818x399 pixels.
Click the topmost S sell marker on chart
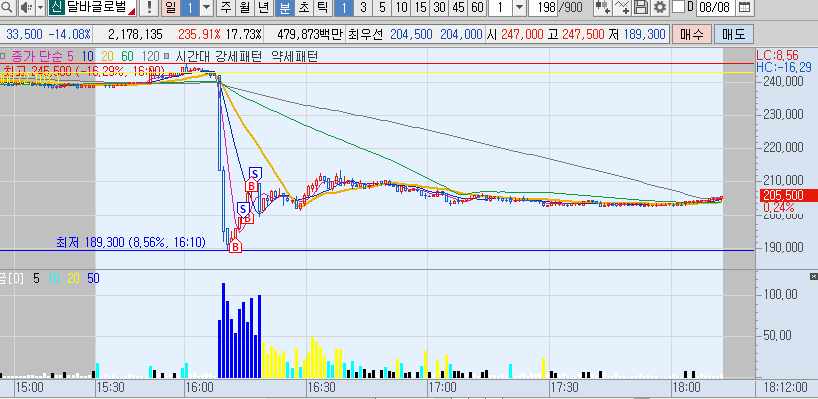[x=255, y=173]
